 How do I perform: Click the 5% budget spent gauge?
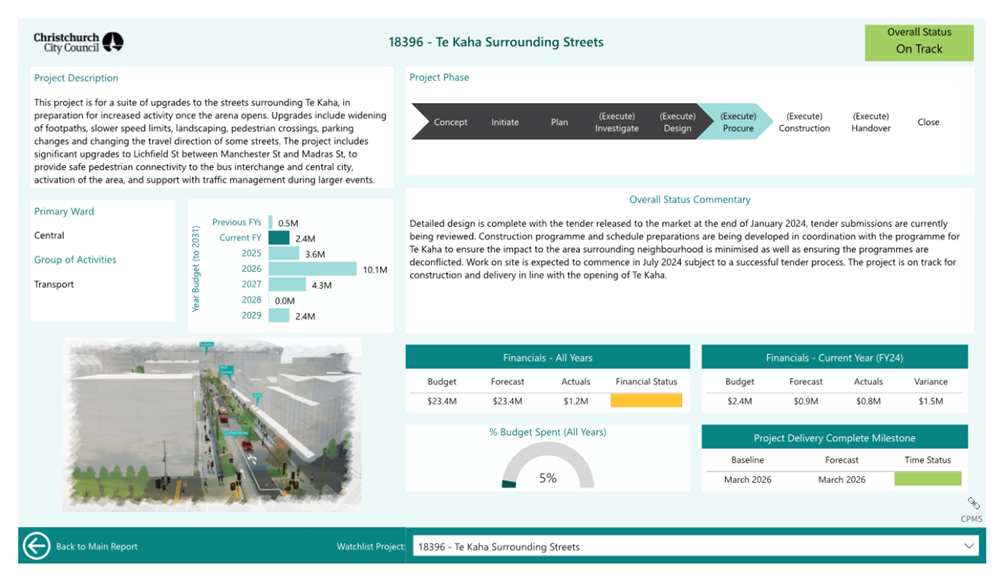[x=548, y=466]
